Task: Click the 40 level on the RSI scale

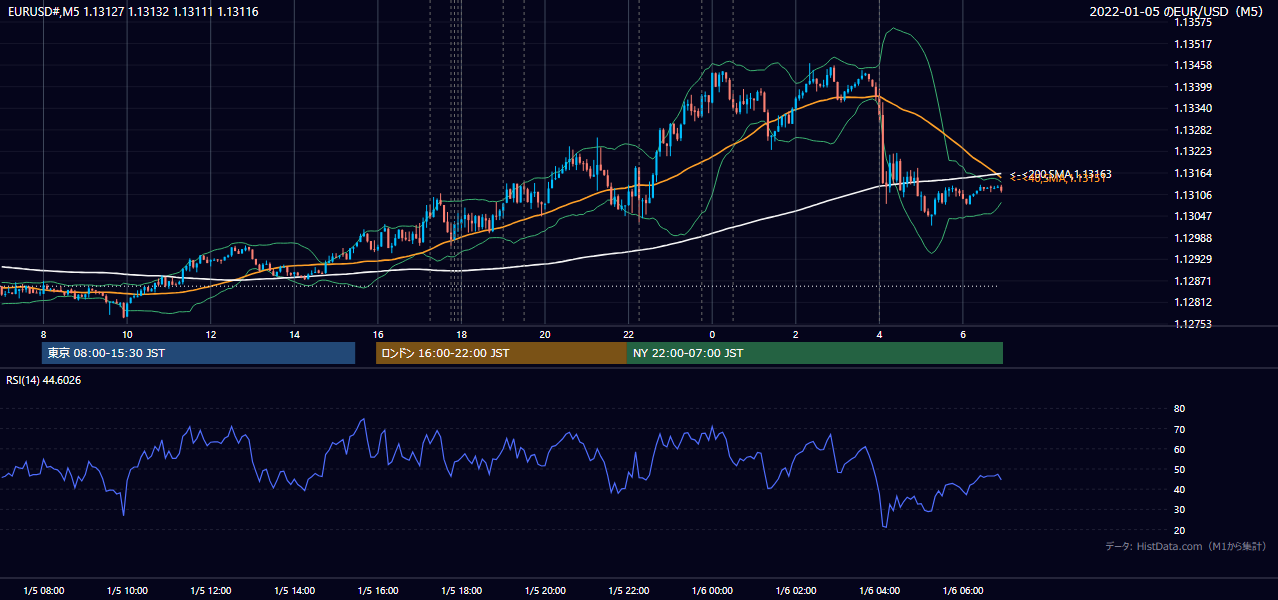Action: pos(1179,489)
